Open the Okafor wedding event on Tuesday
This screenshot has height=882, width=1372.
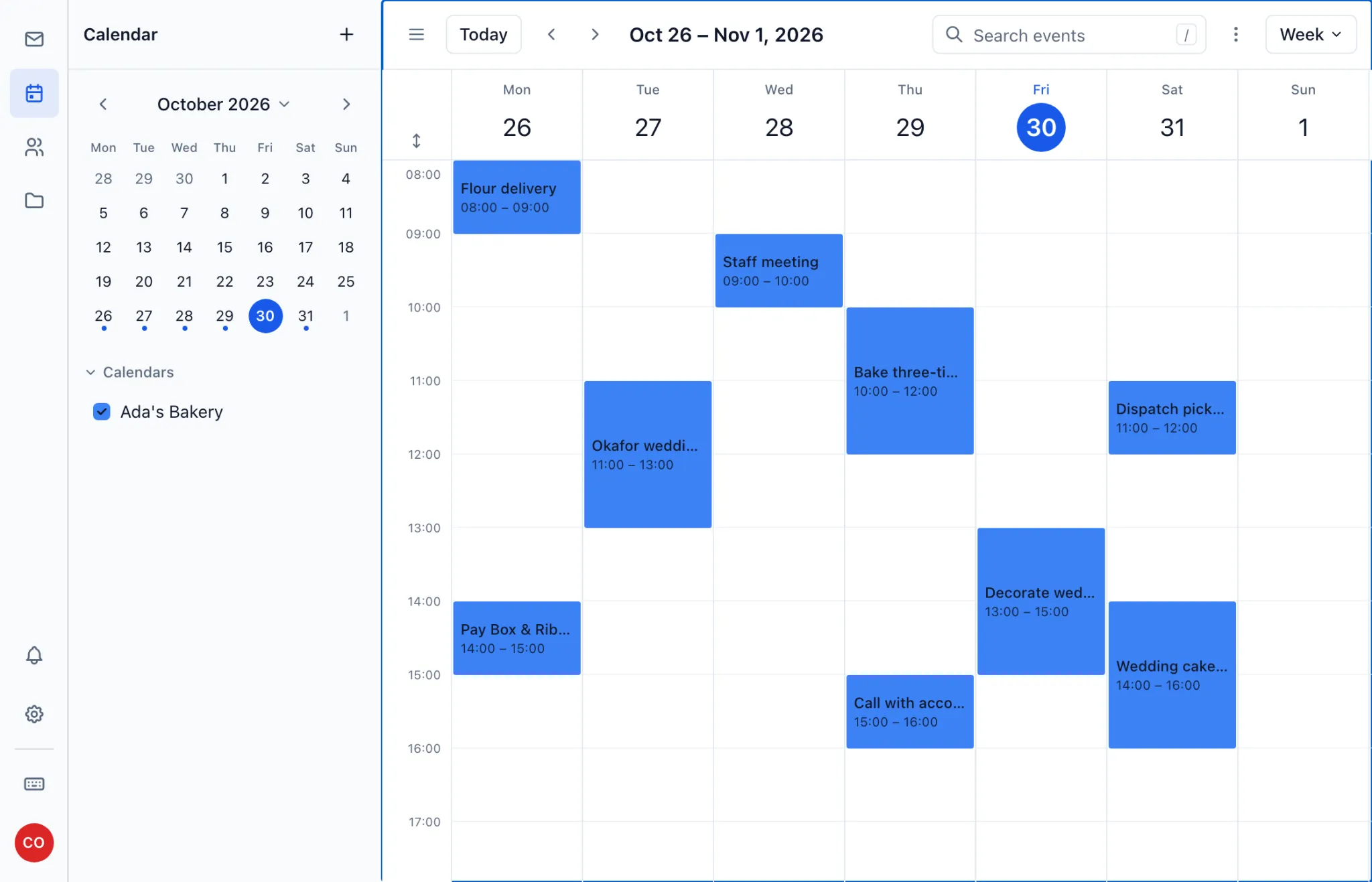click(x=648, y=454)
